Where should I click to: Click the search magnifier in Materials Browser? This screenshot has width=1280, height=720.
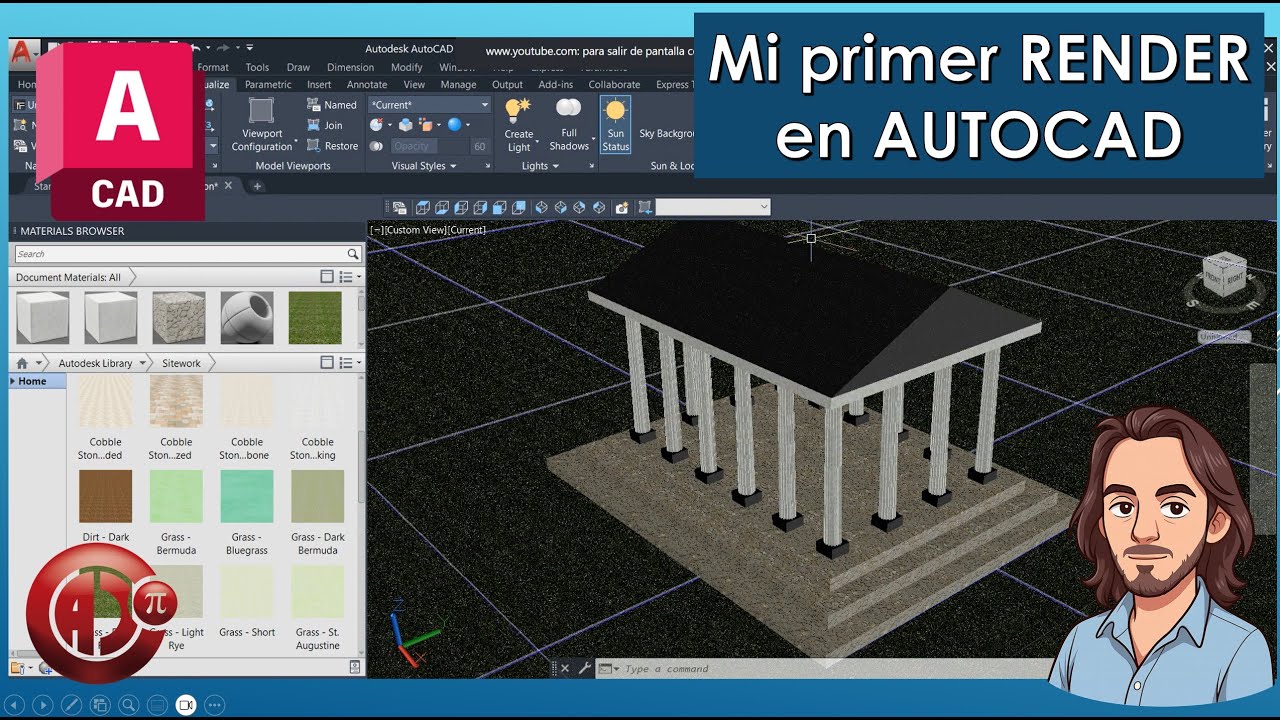(x=353, y=254)
